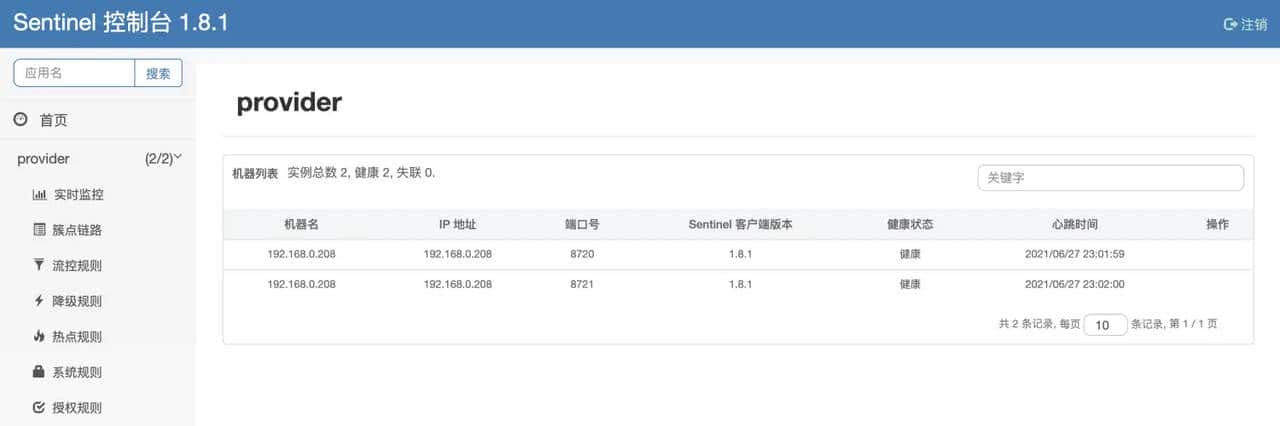
Task: Click the dashboard icon next to 首页
Action: [x=20, y=120]
